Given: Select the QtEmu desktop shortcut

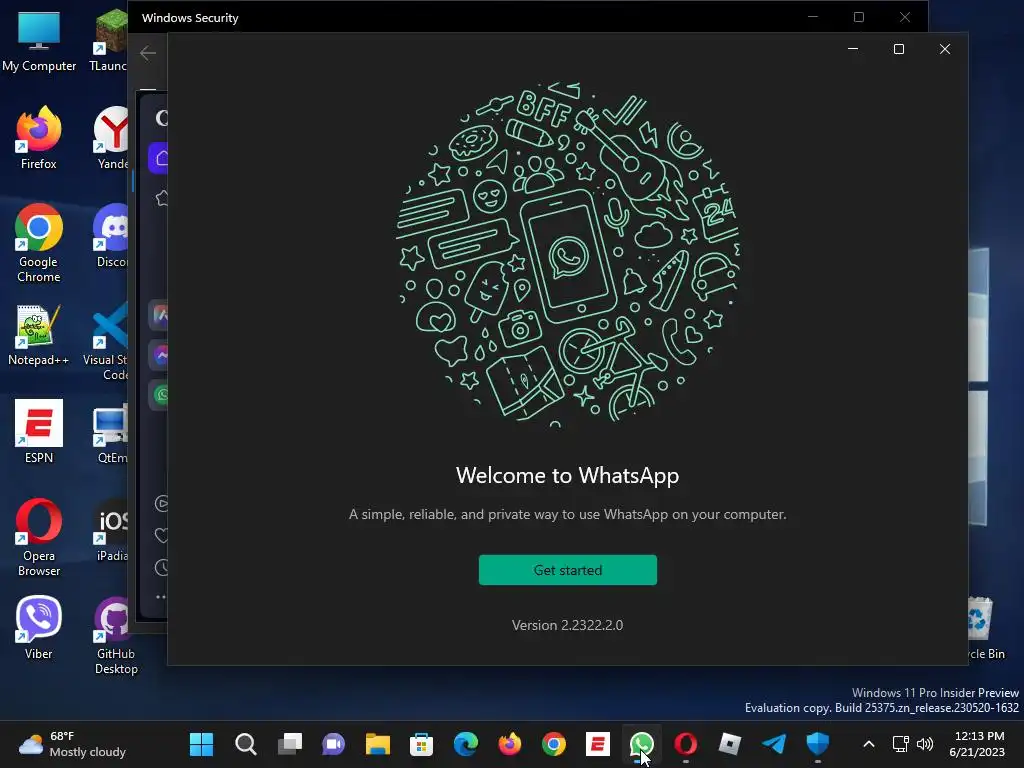Looking at the screenshot, I should [x=112, y=432].
